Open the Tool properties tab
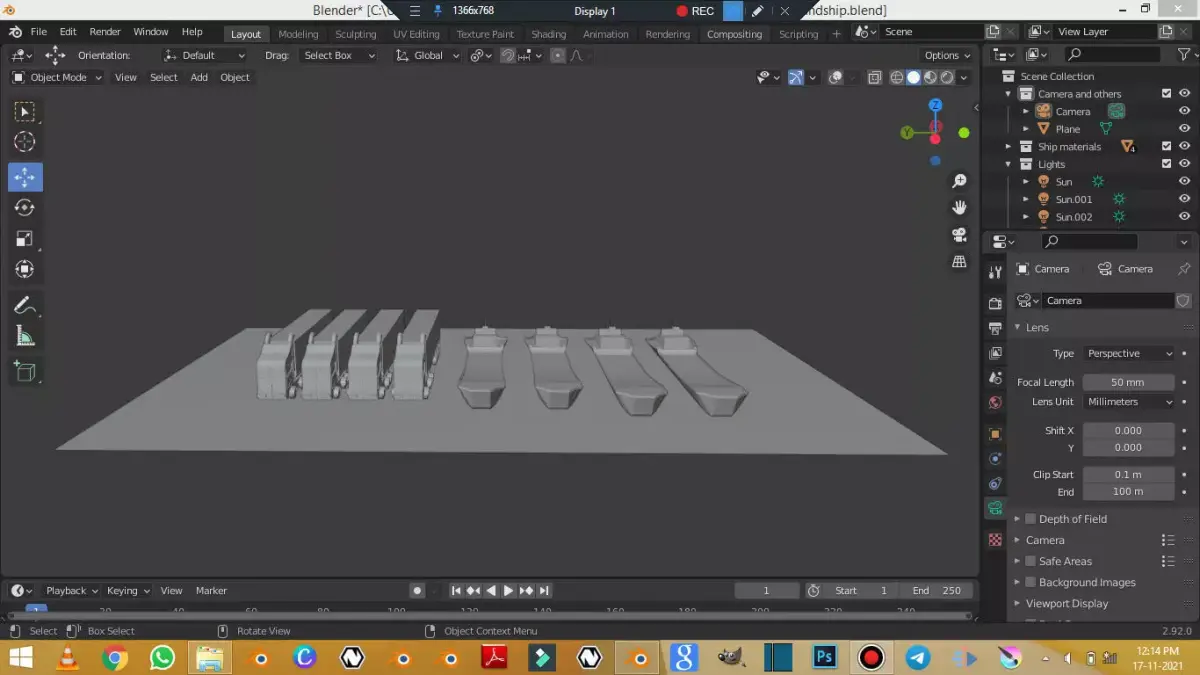The height and width of the screenshot is (675, 1200). coord(995,272)
